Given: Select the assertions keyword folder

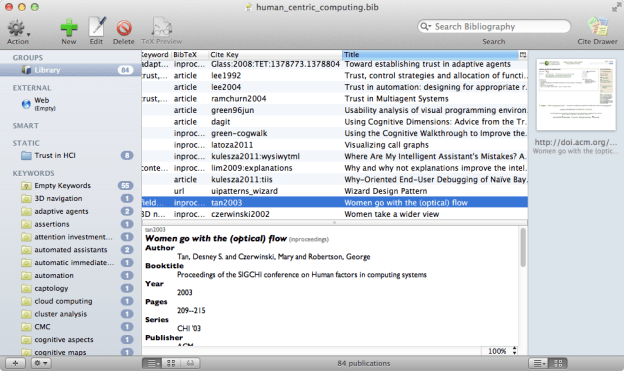Looking at the screenshot, I should (x=70, y=224).
